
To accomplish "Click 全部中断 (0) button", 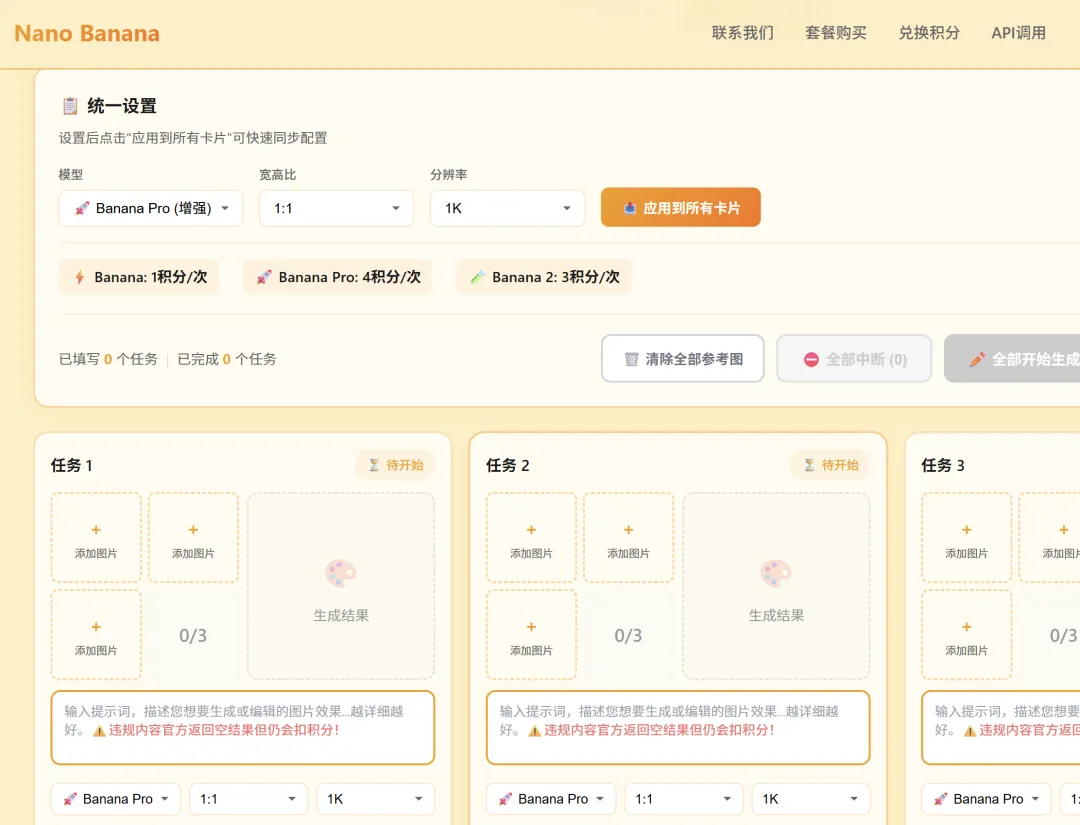I will click(x=854, y=359).
